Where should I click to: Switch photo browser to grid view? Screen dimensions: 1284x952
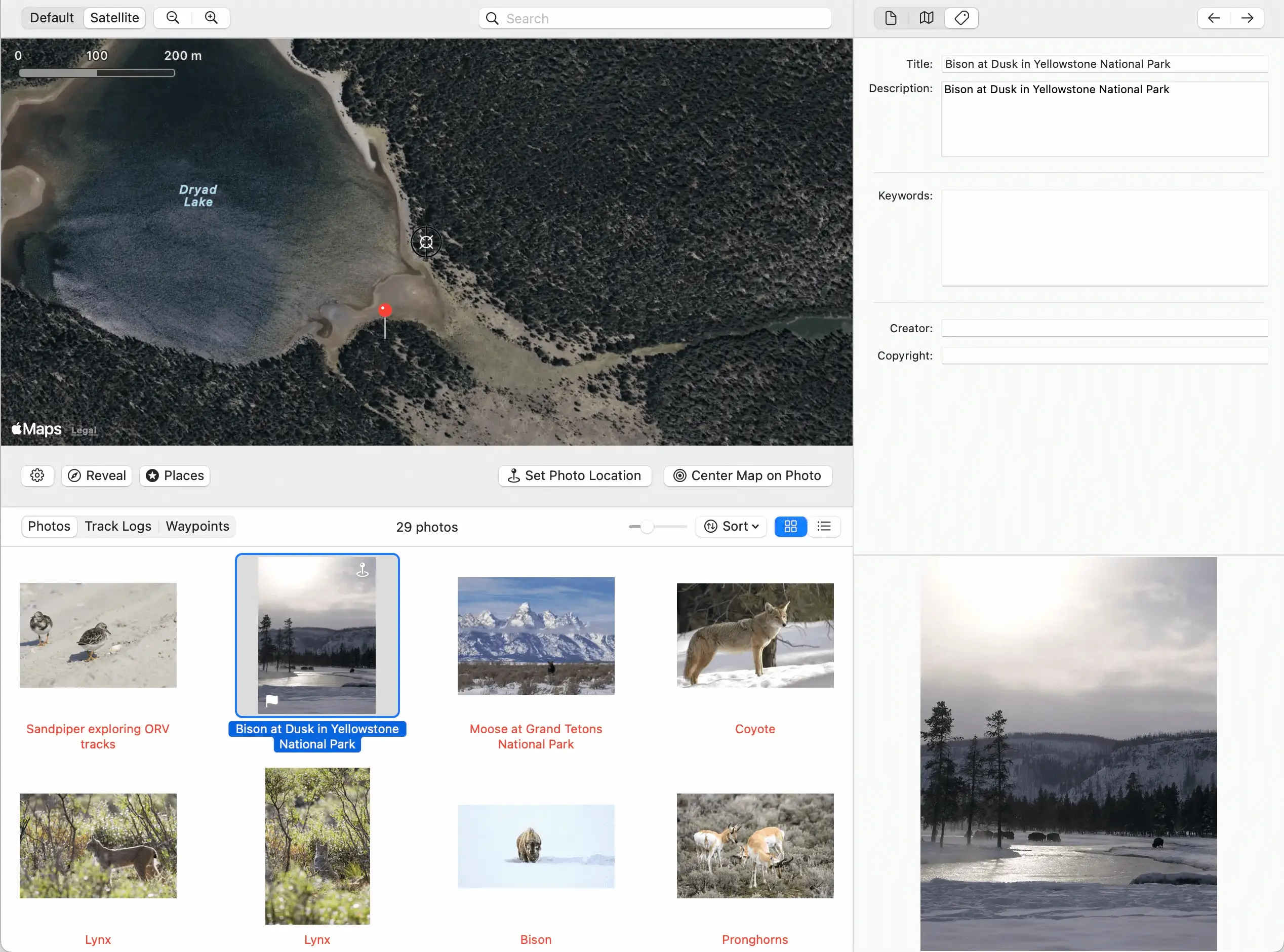[790, 526]
